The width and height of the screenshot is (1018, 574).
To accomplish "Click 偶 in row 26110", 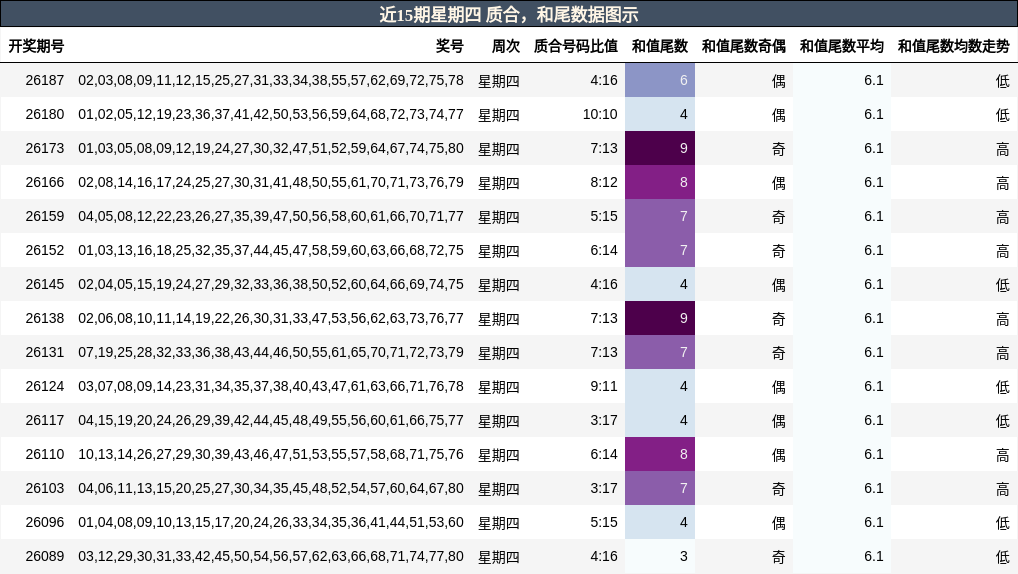I will tap(778, 455).
